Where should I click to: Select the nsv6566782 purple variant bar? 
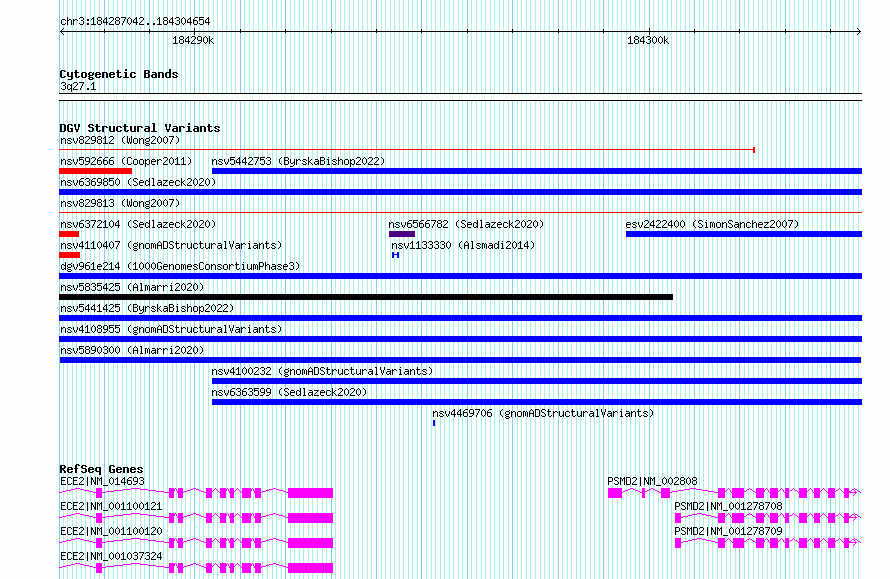point(402,234)
